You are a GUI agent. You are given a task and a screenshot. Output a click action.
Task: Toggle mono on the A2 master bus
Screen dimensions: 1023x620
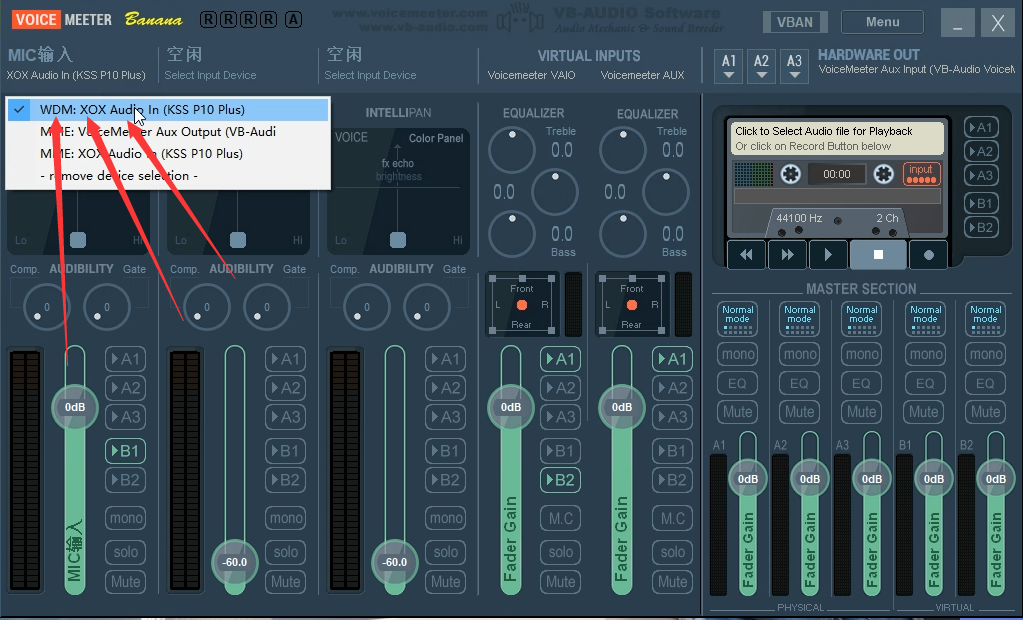[x=799, y=354]
